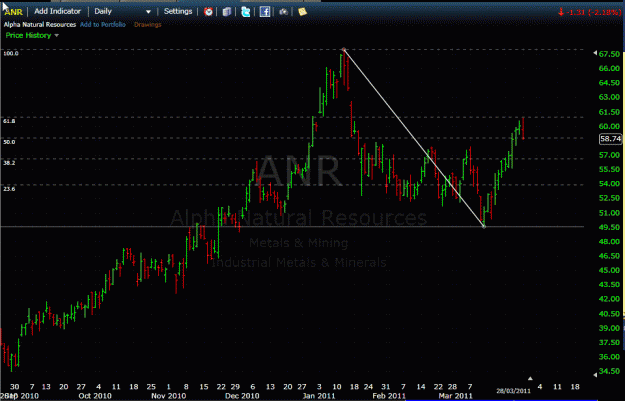Image resolution: width=625 pixels, height=401 pixels.
Task: Click the 23.6 Fibonacci level label
Action: coord(9,189)
